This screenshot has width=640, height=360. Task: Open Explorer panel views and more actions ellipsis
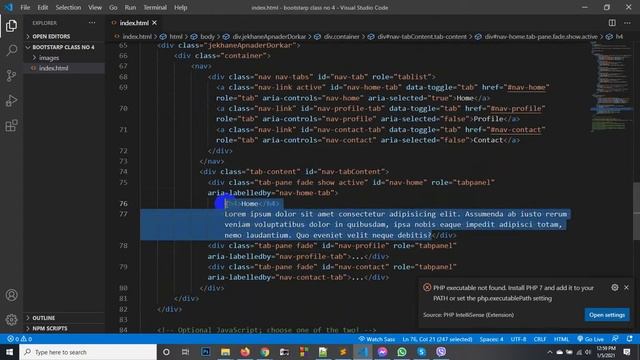coord(92,23)
